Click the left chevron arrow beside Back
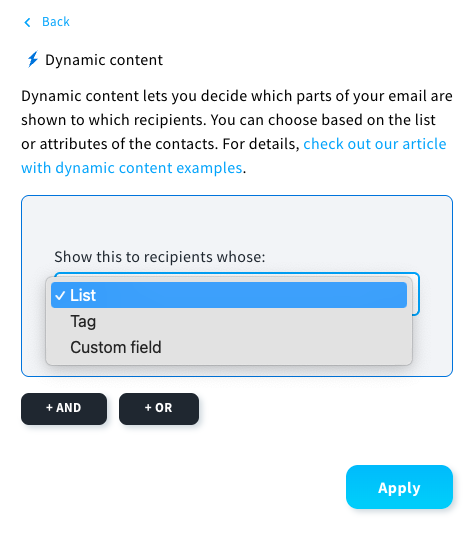The width and height of the screenshot is (468, 546). 27,22
